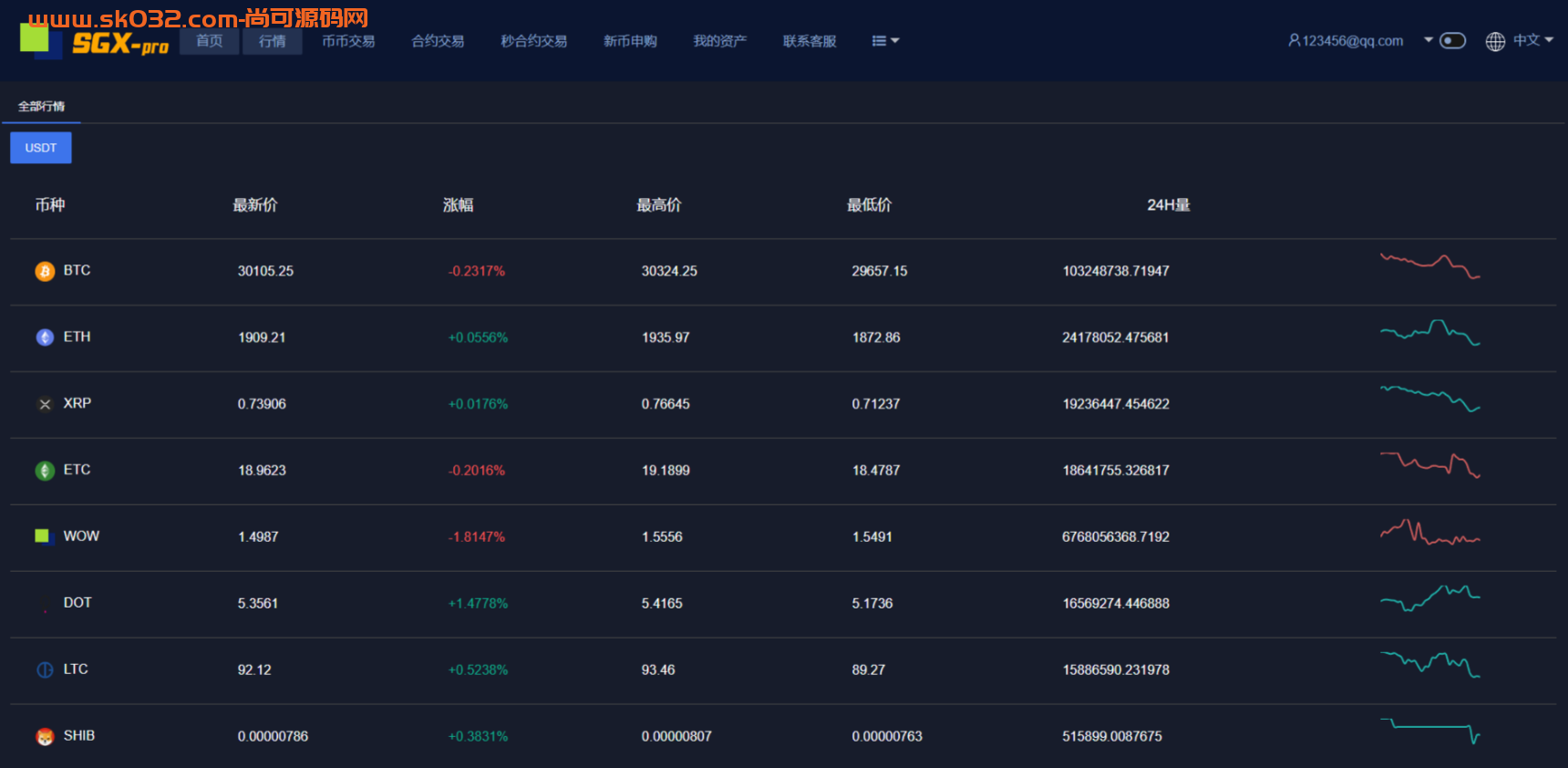Click BTC change -0.2317%
The height and width of the screenshot is (768, 1568).
[477, 271]
